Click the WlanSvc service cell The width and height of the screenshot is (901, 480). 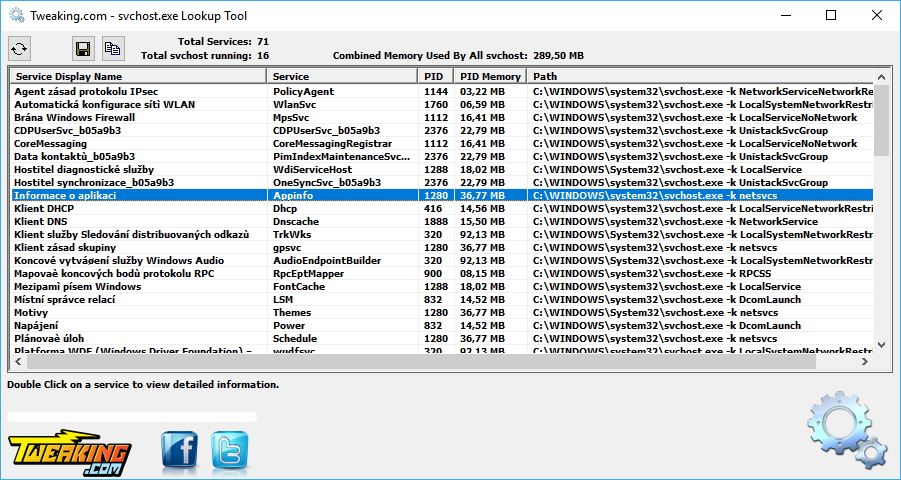(295, 105)
